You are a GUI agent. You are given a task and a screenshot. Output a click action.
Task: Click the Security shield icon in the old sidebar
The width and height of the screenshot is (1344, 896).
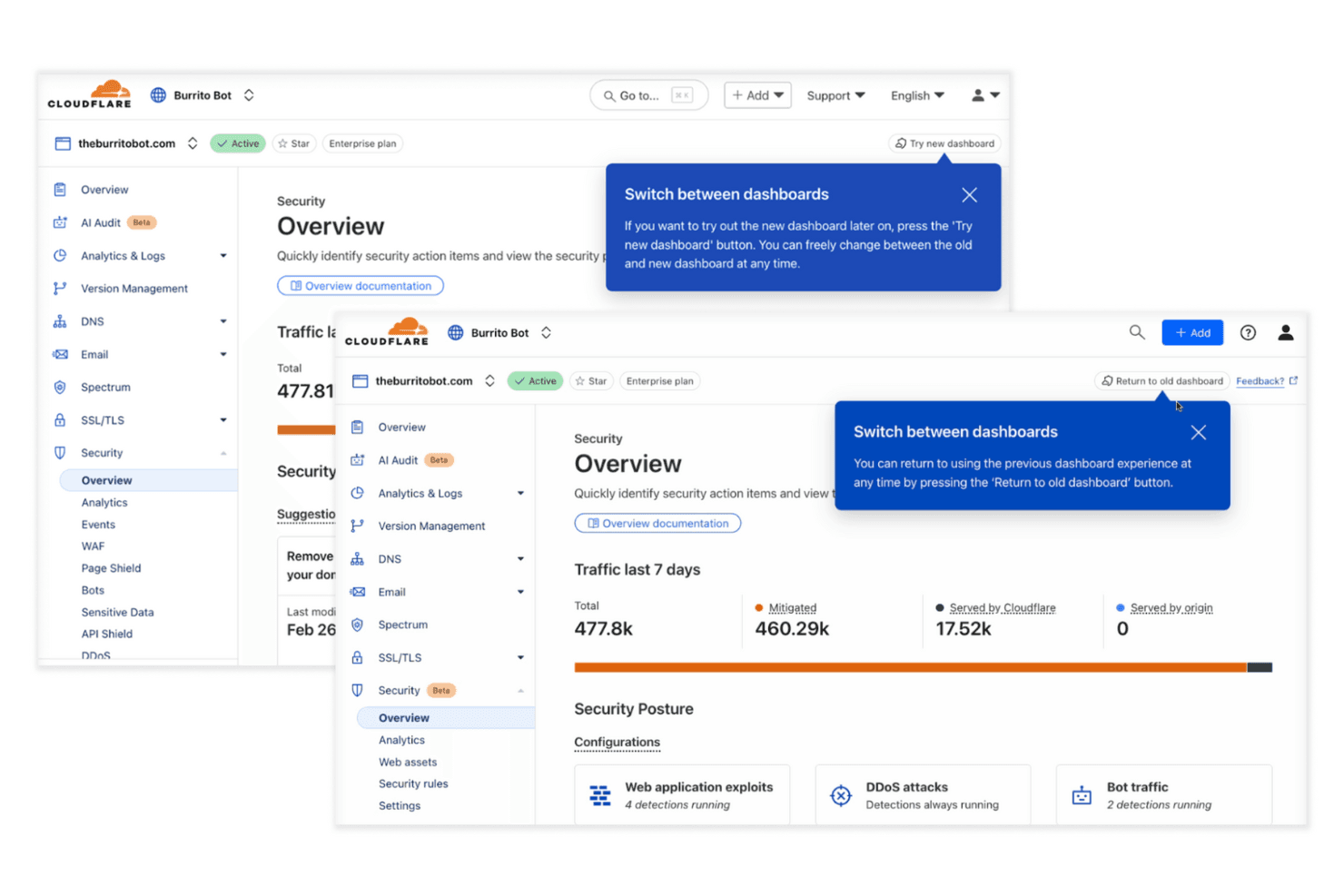[60, 453]
